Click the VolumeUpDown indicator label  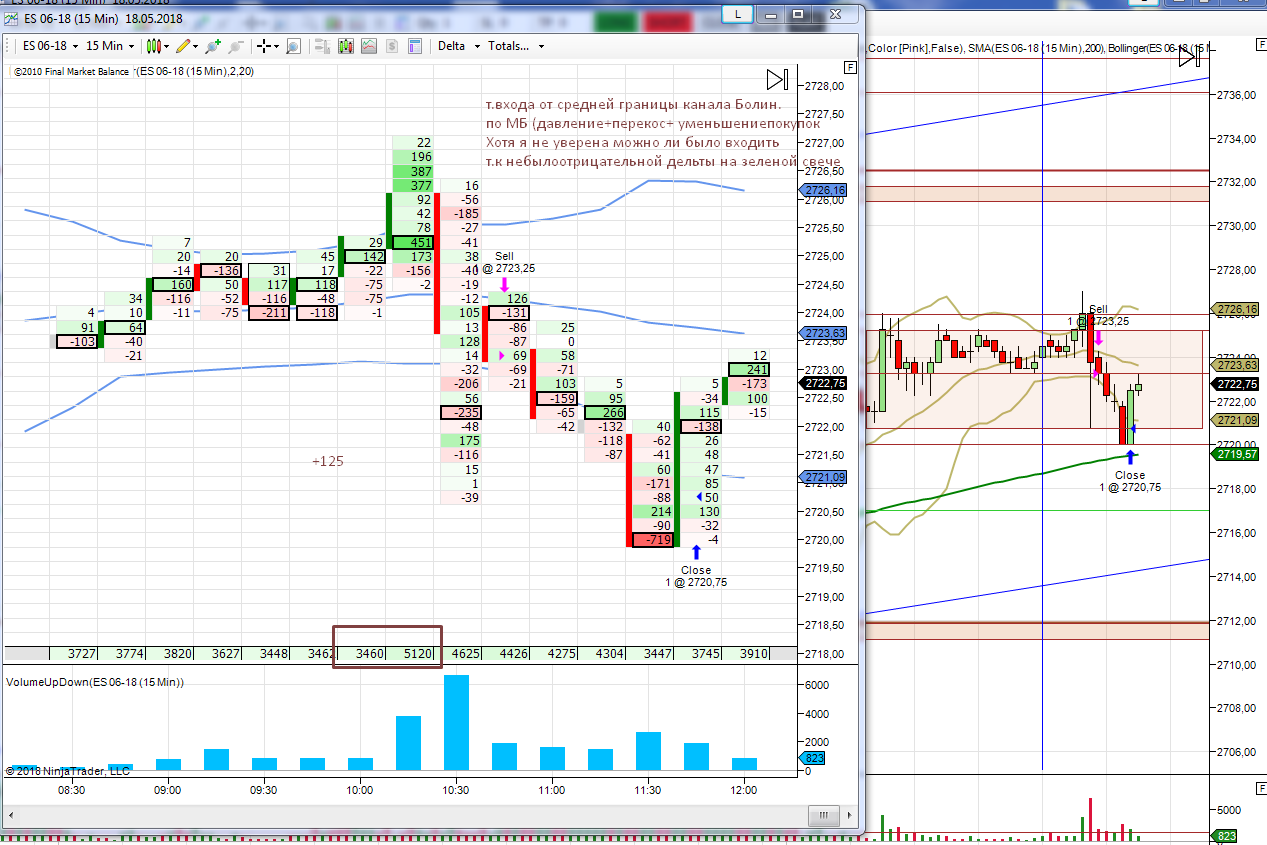point(95,682)
